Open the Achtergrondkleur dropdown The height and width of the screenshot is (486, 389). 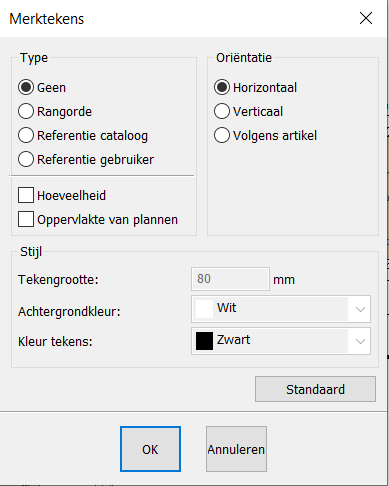281,309
